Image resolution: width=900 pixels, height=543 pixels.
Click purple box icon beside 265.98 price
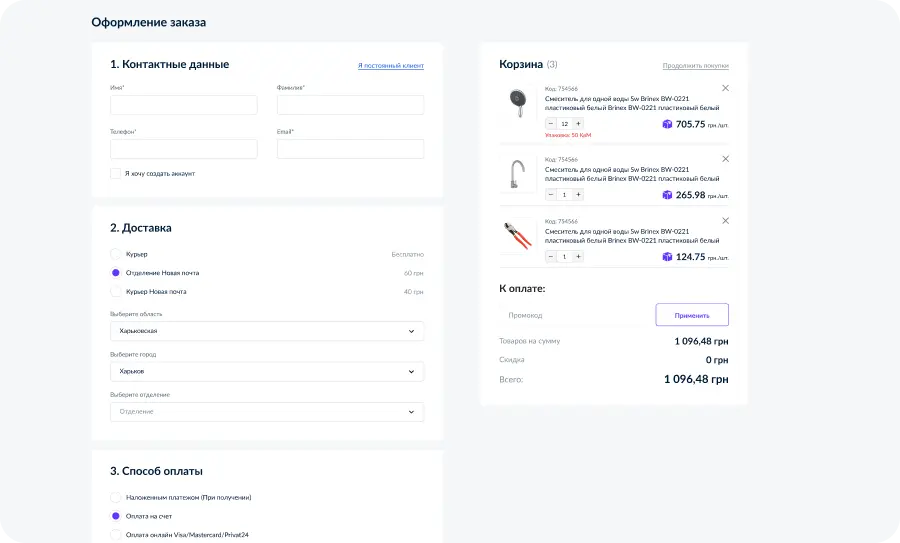pyautogui.click(x=667, y=195)
